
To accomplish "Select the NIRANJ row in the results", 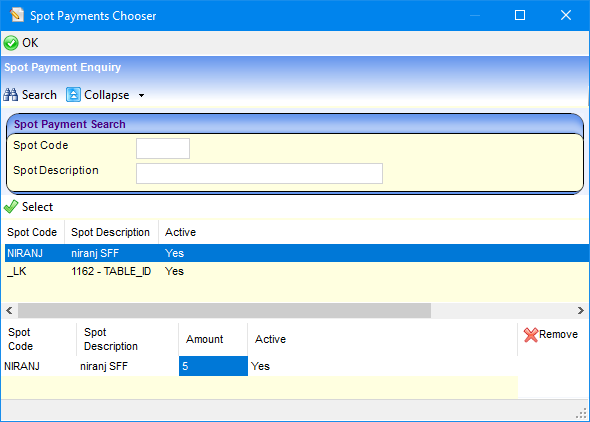I will pos(297,253).
